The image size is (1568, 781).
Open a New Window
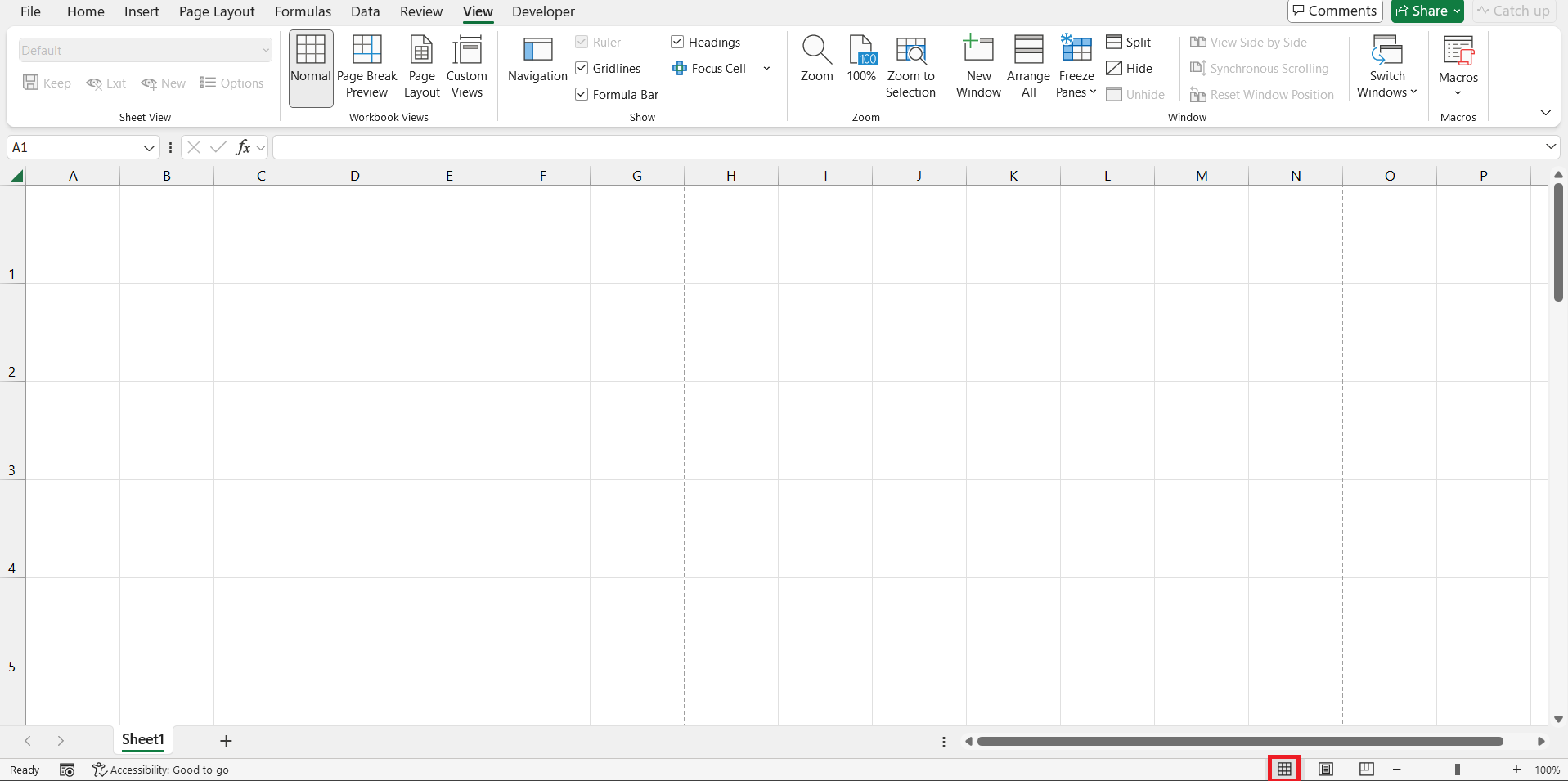click(978, 68)
